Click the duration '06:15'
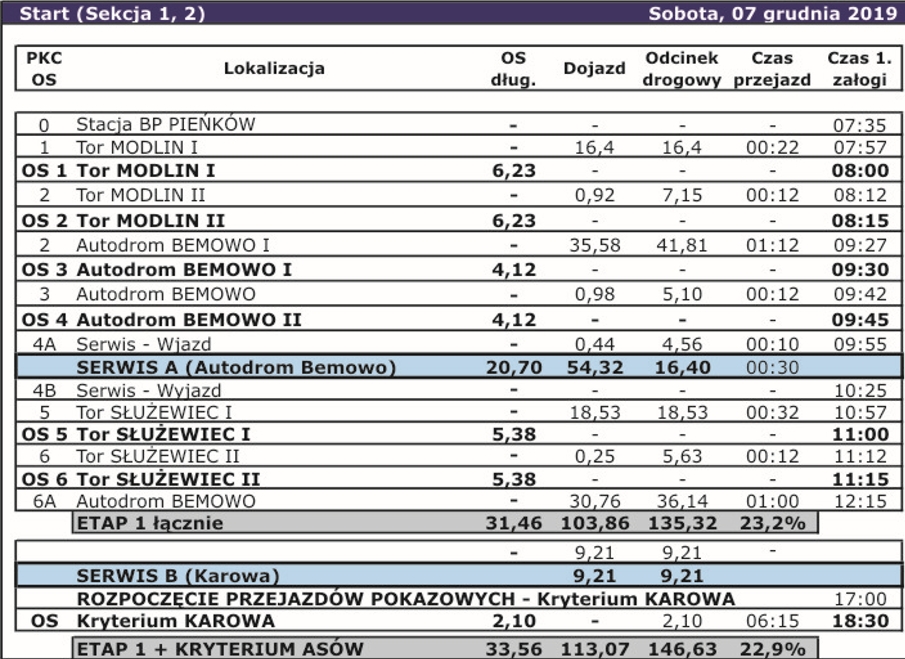The image size is (905, 659). (x=772, y=621)
